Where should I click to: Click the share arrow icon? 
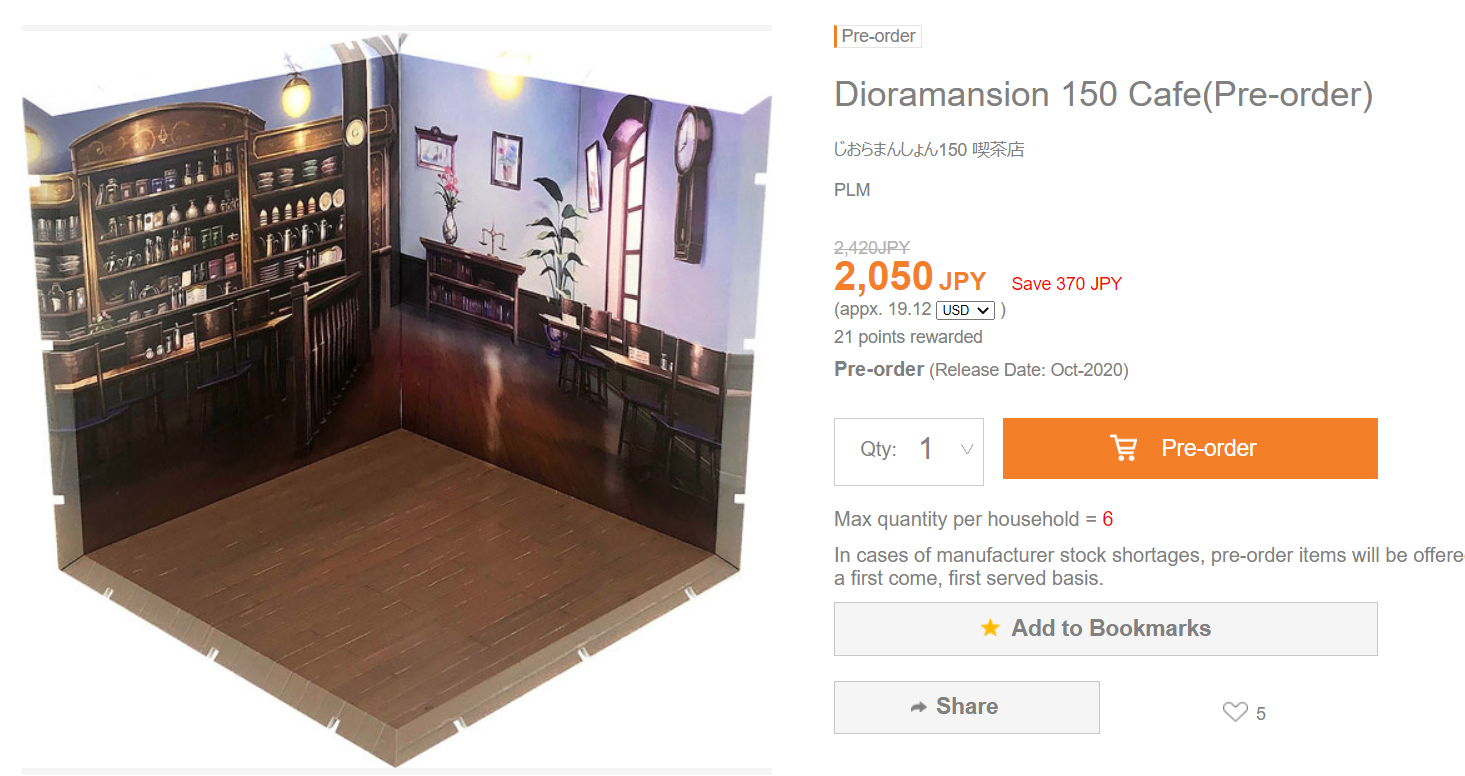click(x=918, y=707)
